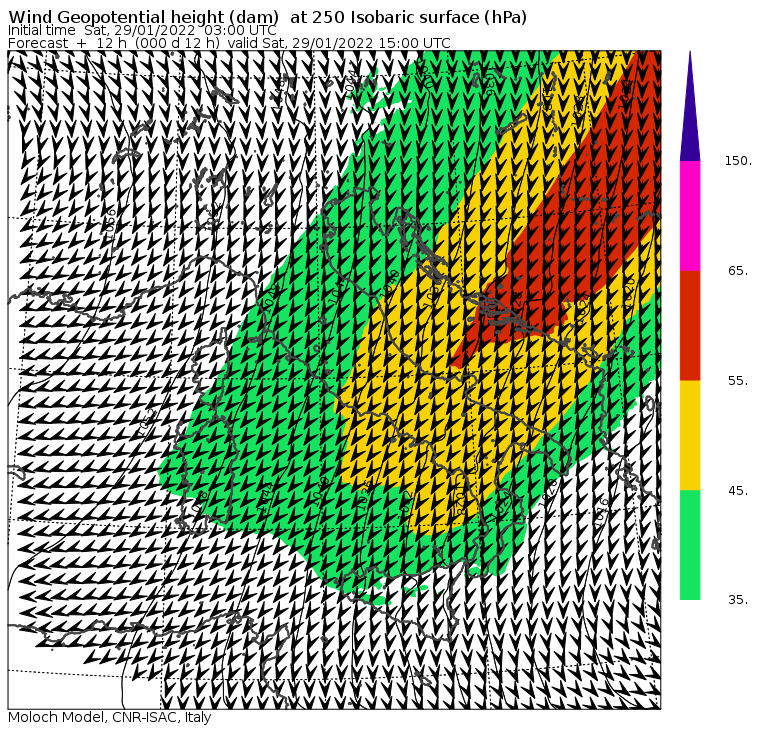Click the purple colorbar top arrow
Image resolution: width=760 pixels, height=731 pixels.
[690, 106]
